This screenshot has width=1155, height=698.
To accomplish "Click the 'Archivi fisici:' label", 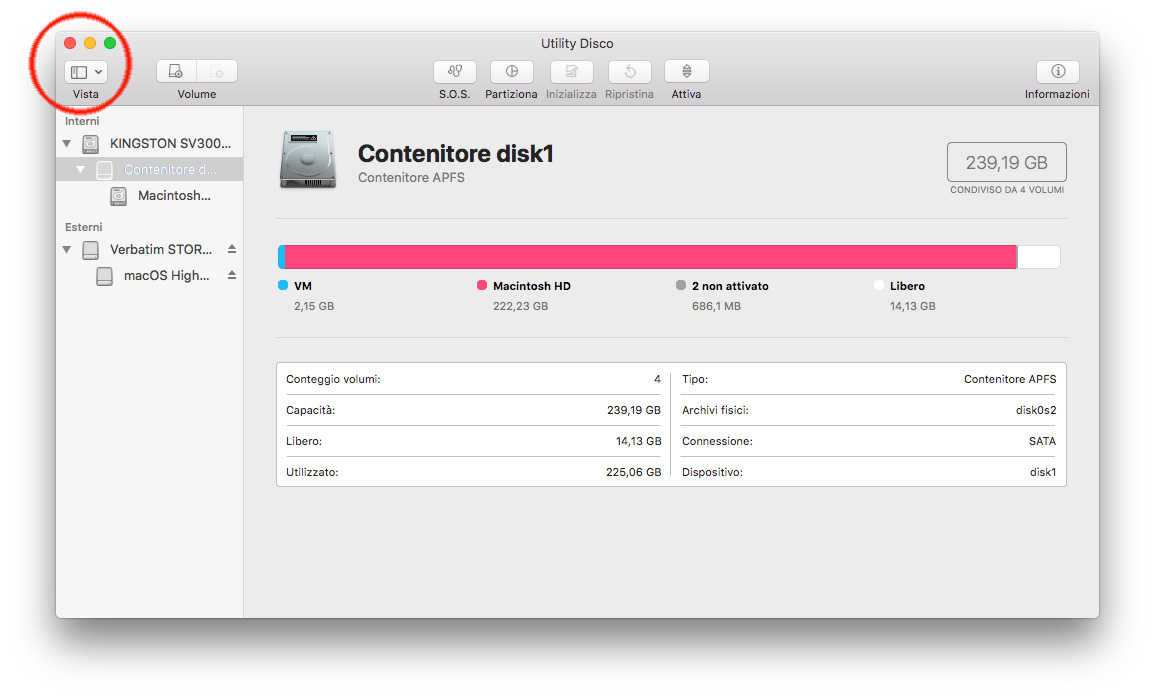I will 715,410.
